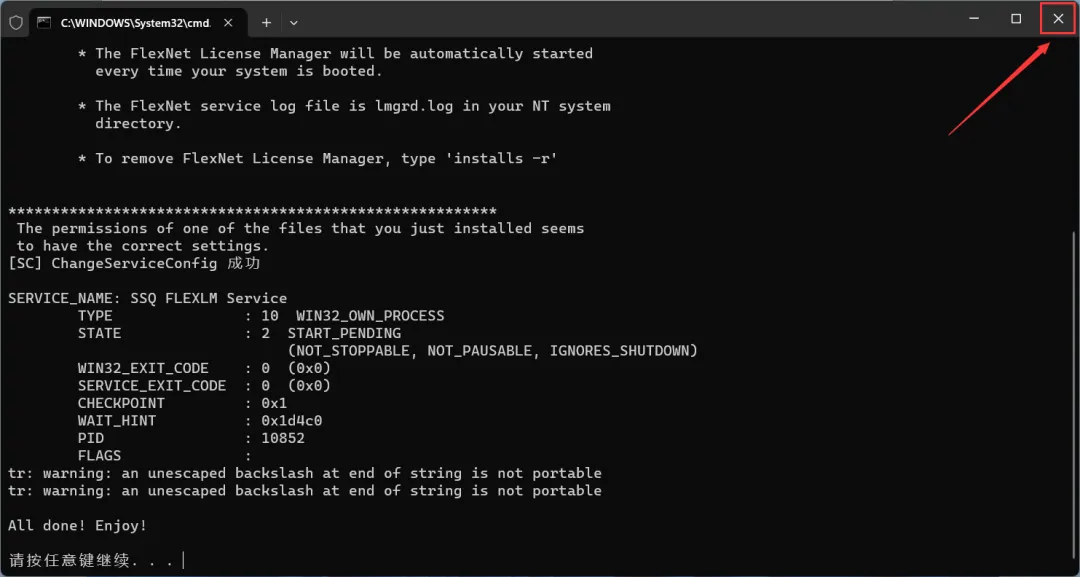
Task: Click the row of asterisks separator line
Action: coord(252,211)
